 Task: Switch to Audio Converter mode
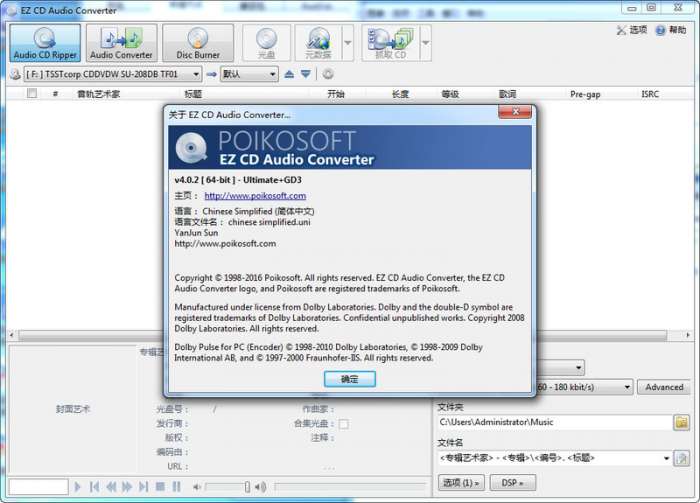[x=121, y=43]
